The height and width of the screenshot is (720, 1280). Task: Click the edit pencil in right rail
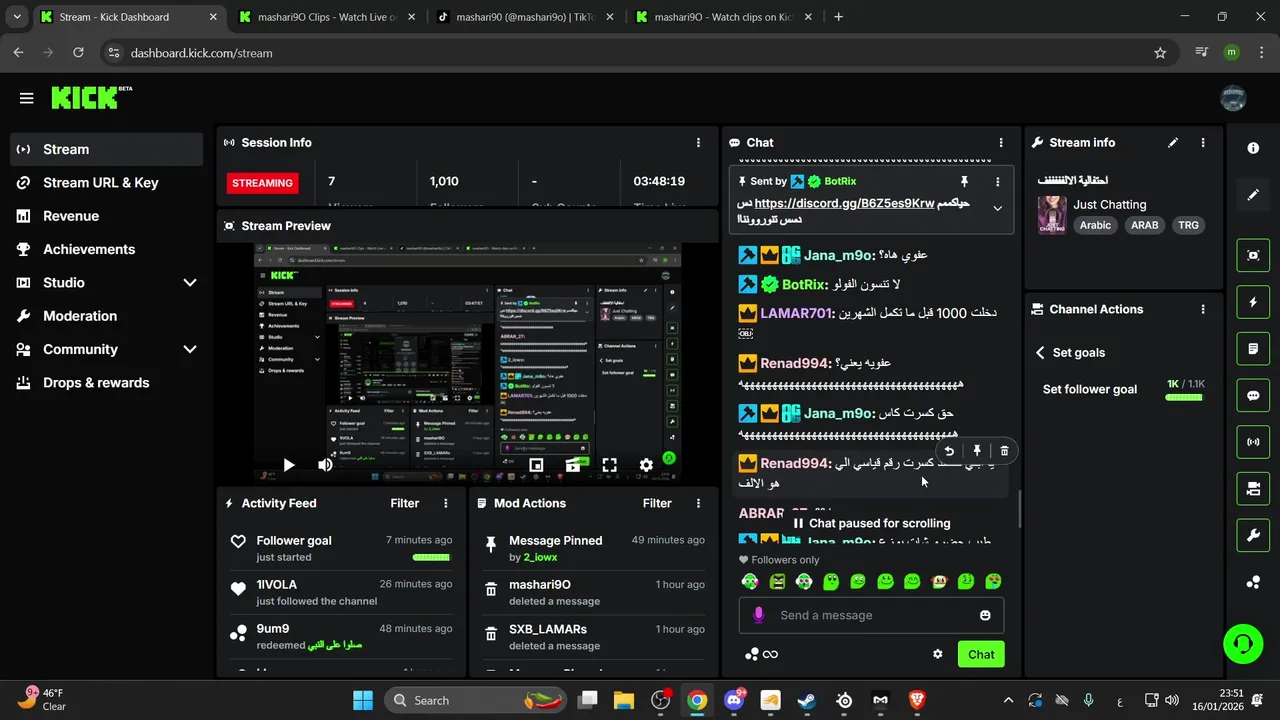pos(1253,195)
